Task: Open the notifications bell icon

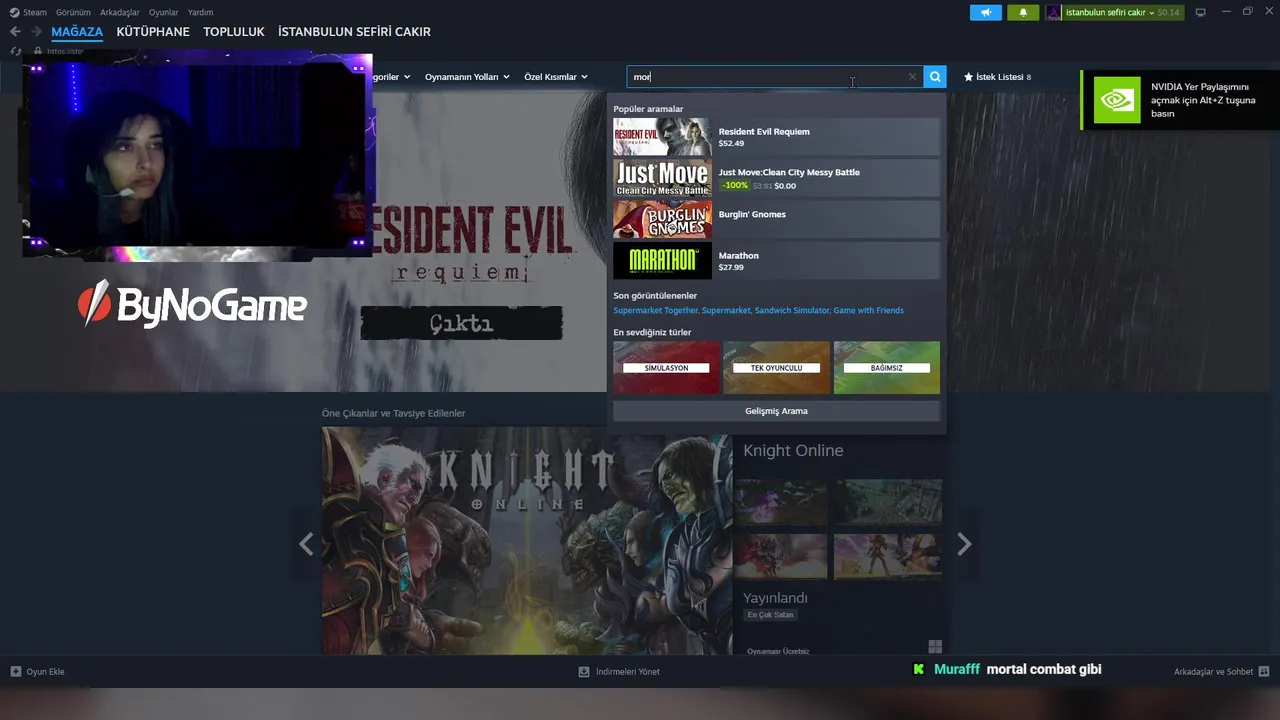Action: point(1023,12)
